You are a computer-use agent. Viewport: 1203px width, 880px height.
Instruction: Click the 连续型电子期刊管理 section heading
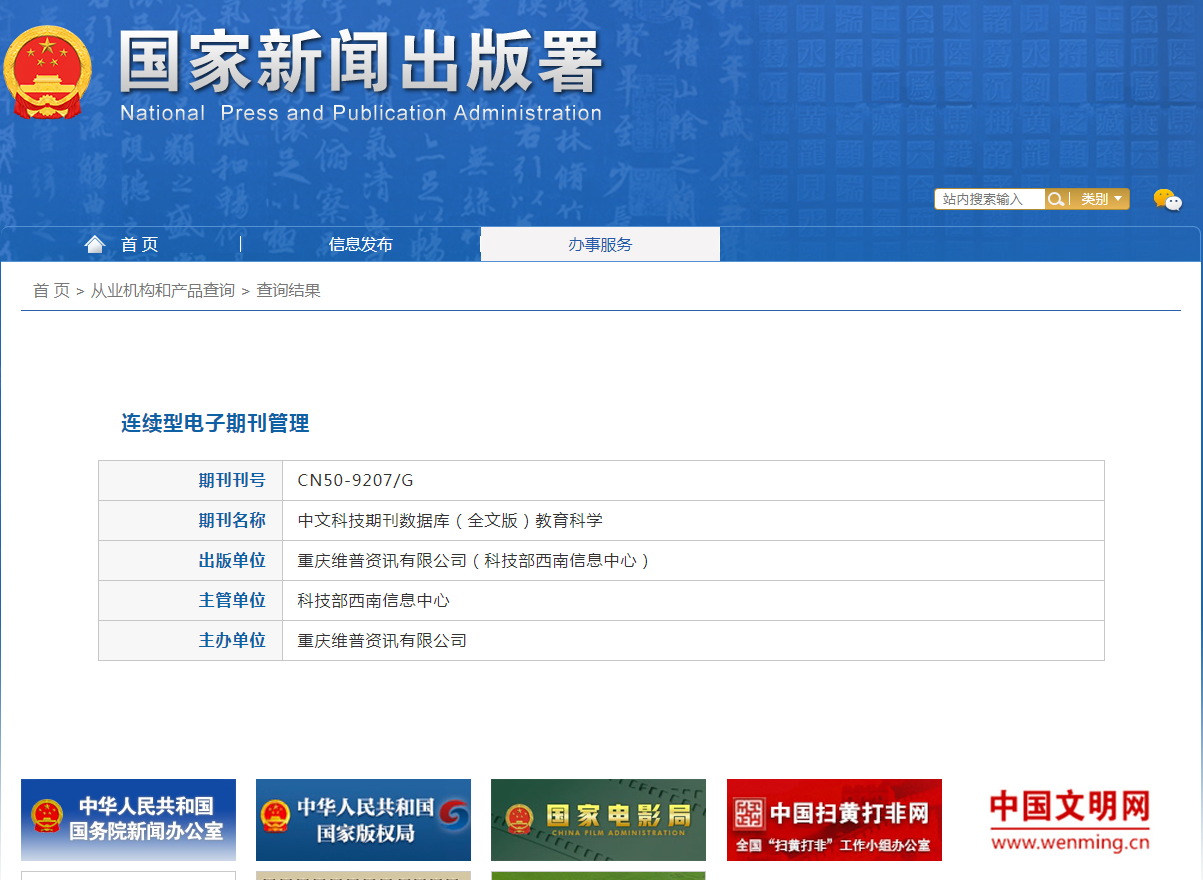coord(215,423)
